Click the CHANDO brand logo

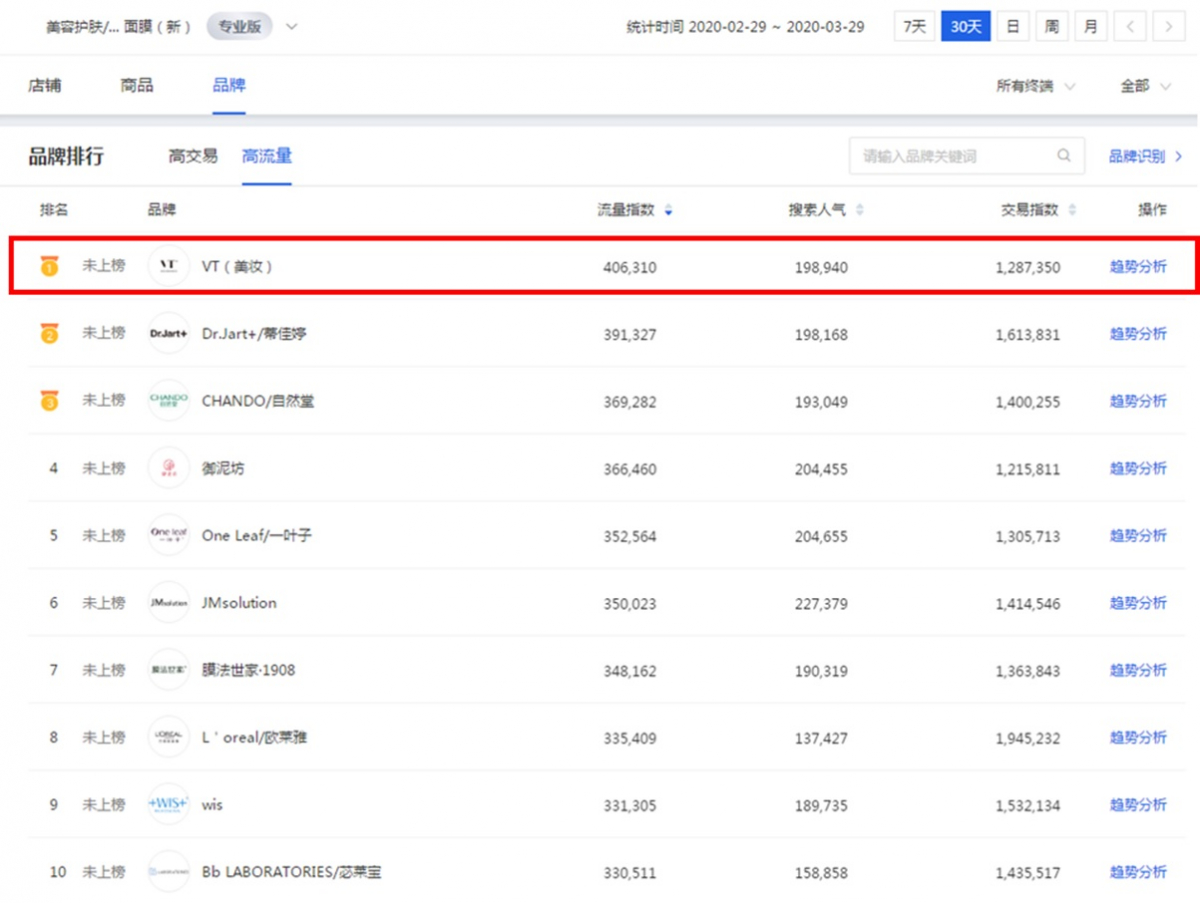pos(168,400)
